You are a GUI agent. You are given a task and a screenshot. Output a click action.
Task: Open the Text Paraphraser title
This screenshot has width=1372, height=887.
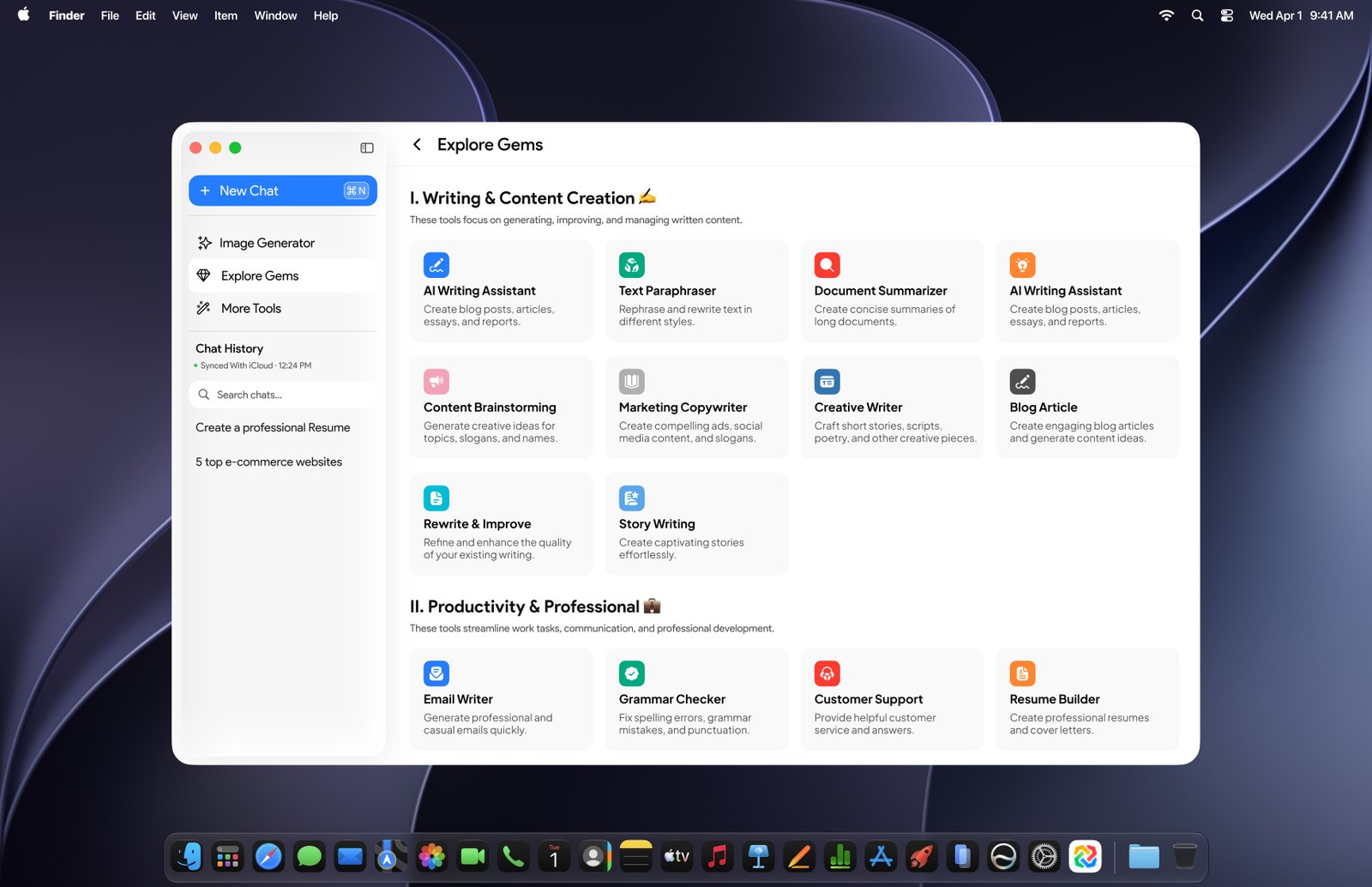click(667, 291)
